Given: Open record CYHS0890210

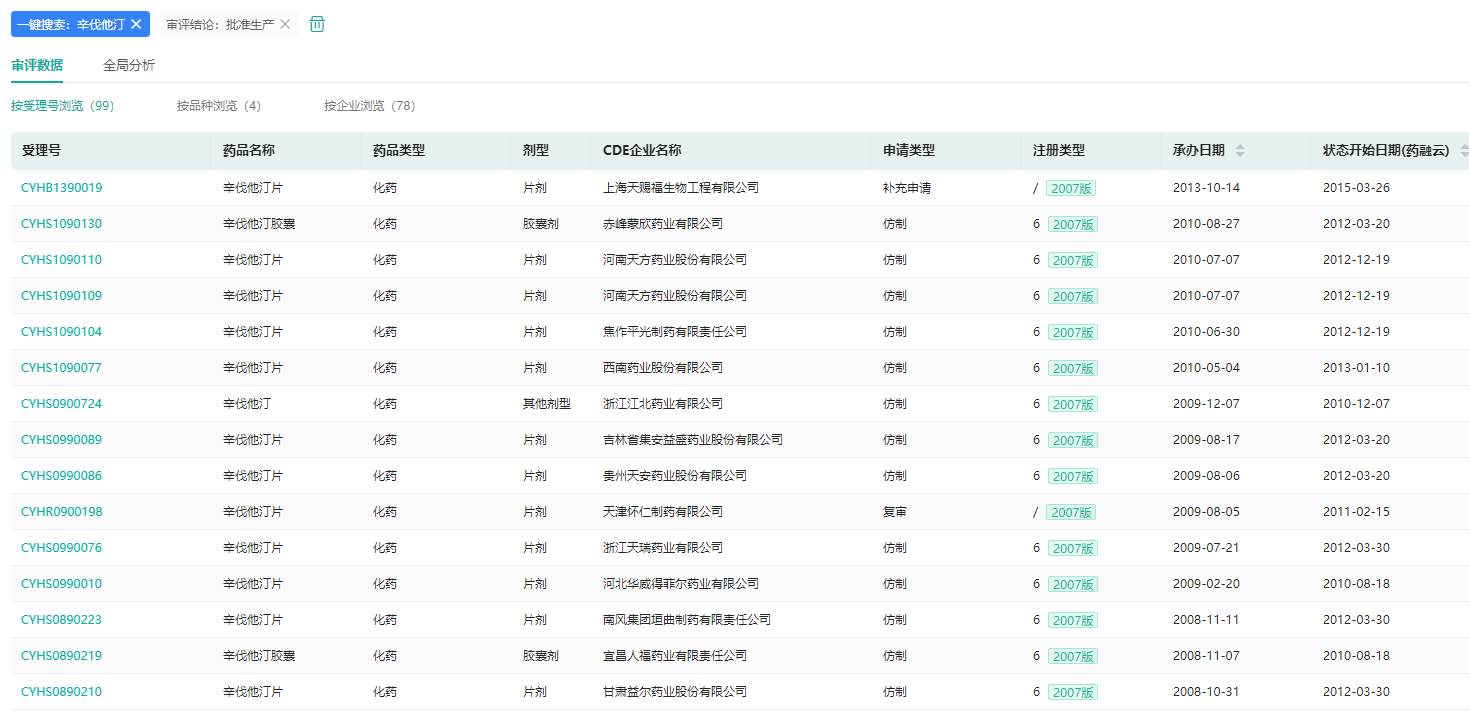Looking at the screenshot, I should (61, 692).
